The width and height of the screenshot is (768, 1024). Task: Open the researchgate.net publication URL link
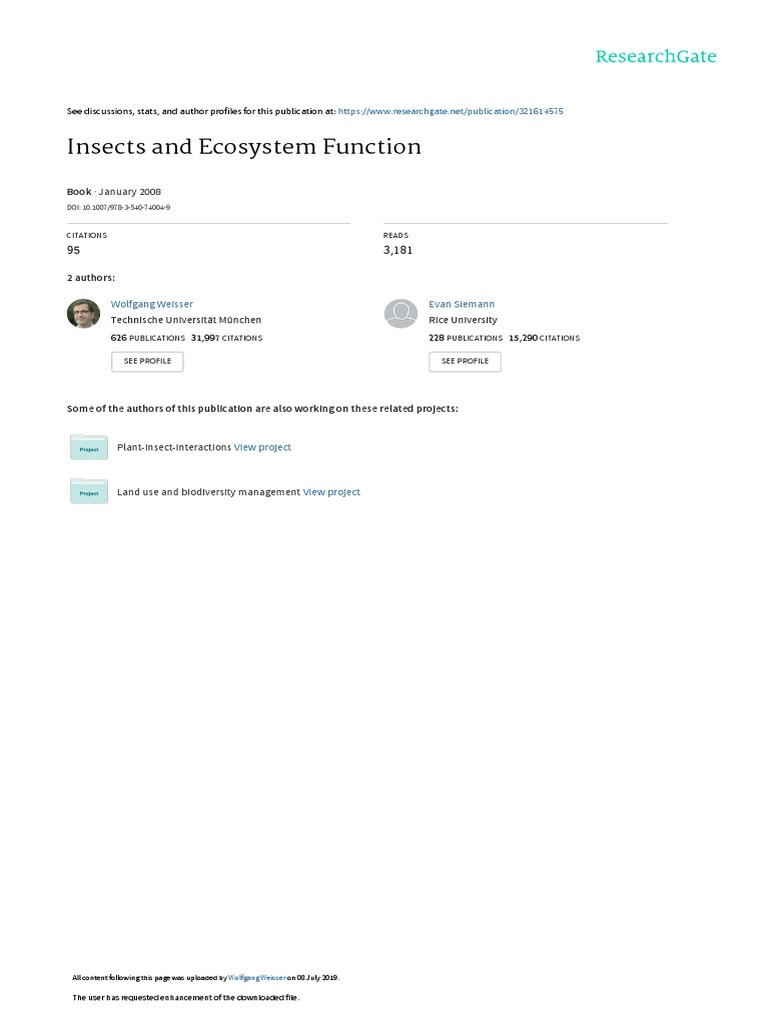[x=451, y=111]
